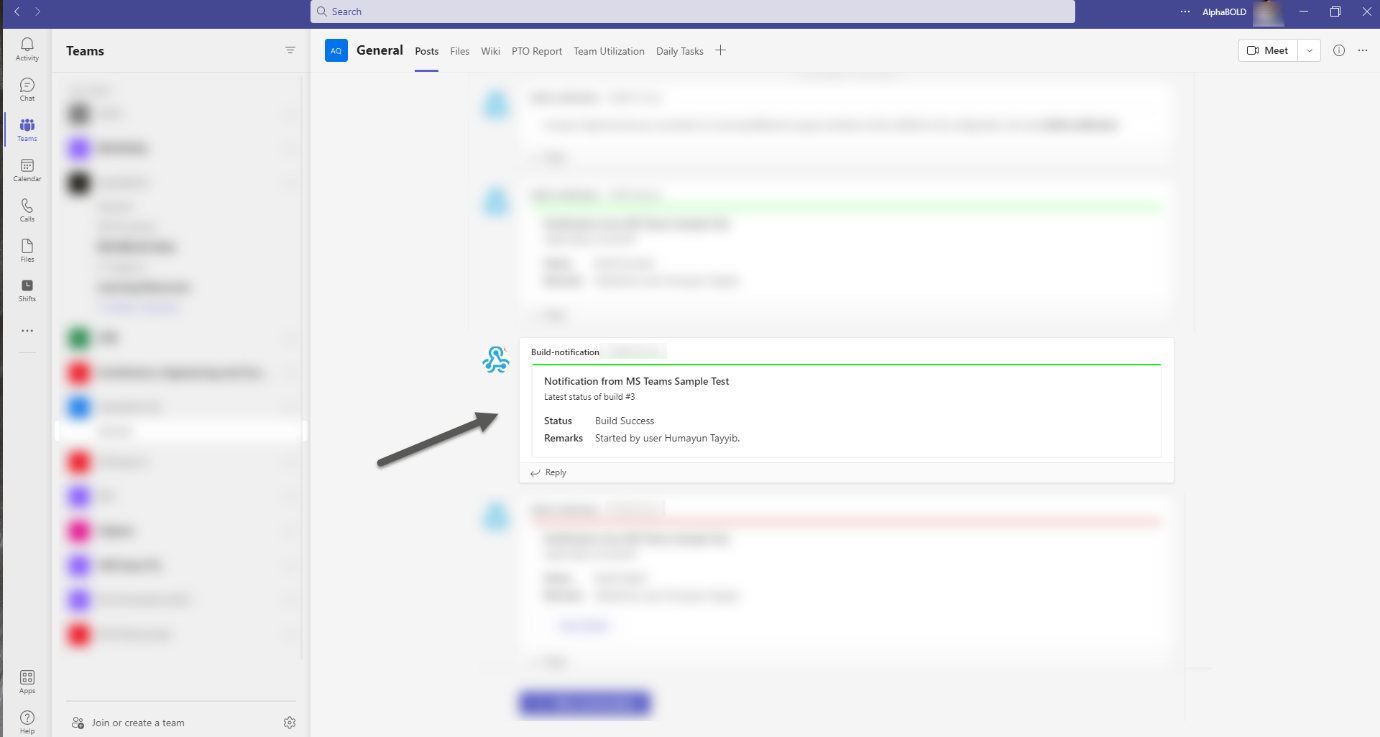The height and width of the screenshot is (737, 1380).
Task: Expand the Meet button dropdown arrow
Action: click(1308, 49)
